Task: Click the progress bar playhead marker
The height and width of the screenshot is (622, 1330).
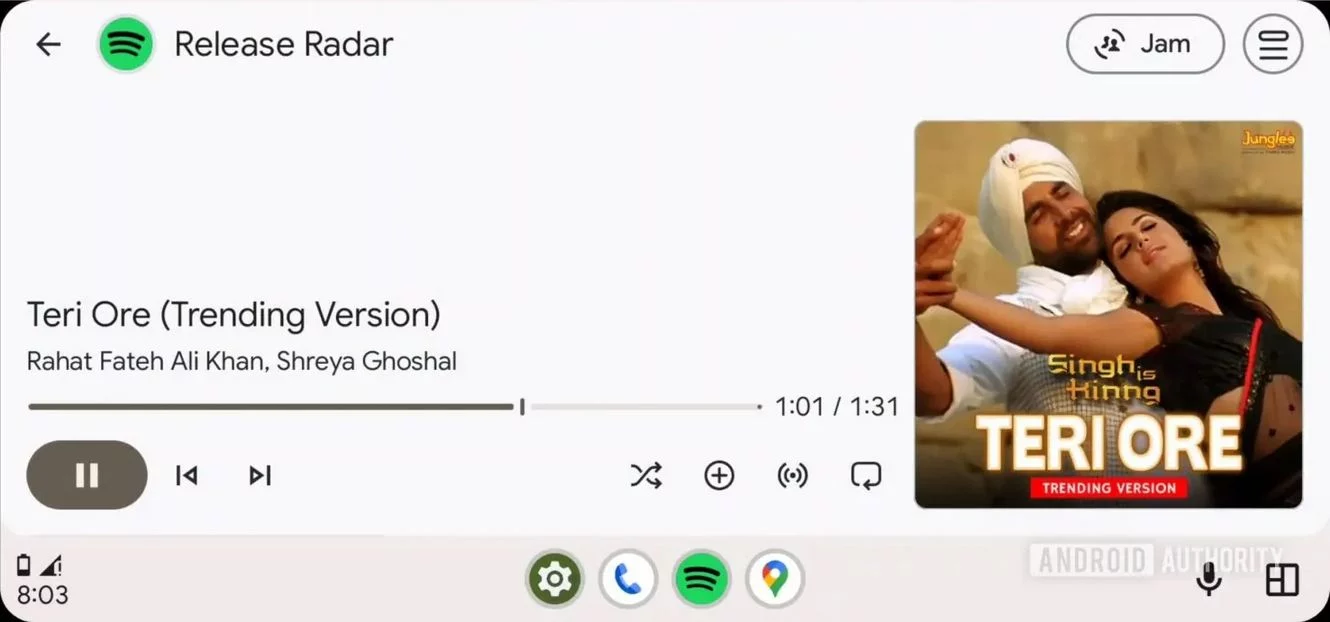Action: point(522,407)
